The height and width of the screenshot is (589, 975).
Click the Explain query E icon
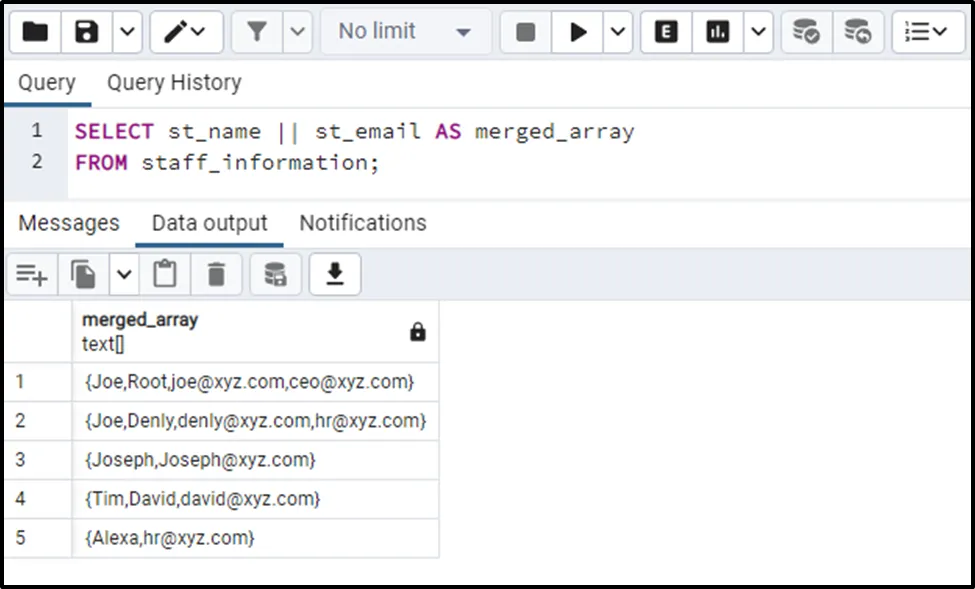click(666, 32)
